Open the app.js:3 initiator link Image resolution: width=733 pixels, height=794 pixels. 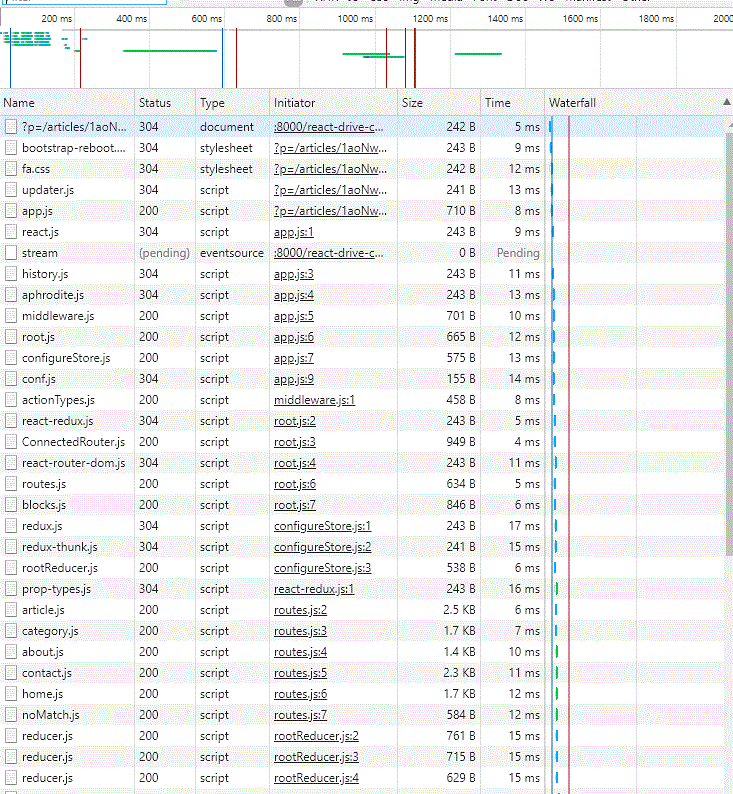tap(294, 274)
